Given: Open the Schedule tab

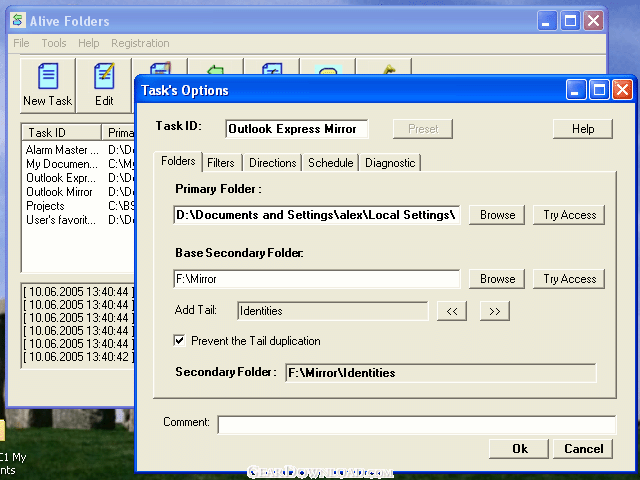Looking at the screenshot, I should (331, 163).
